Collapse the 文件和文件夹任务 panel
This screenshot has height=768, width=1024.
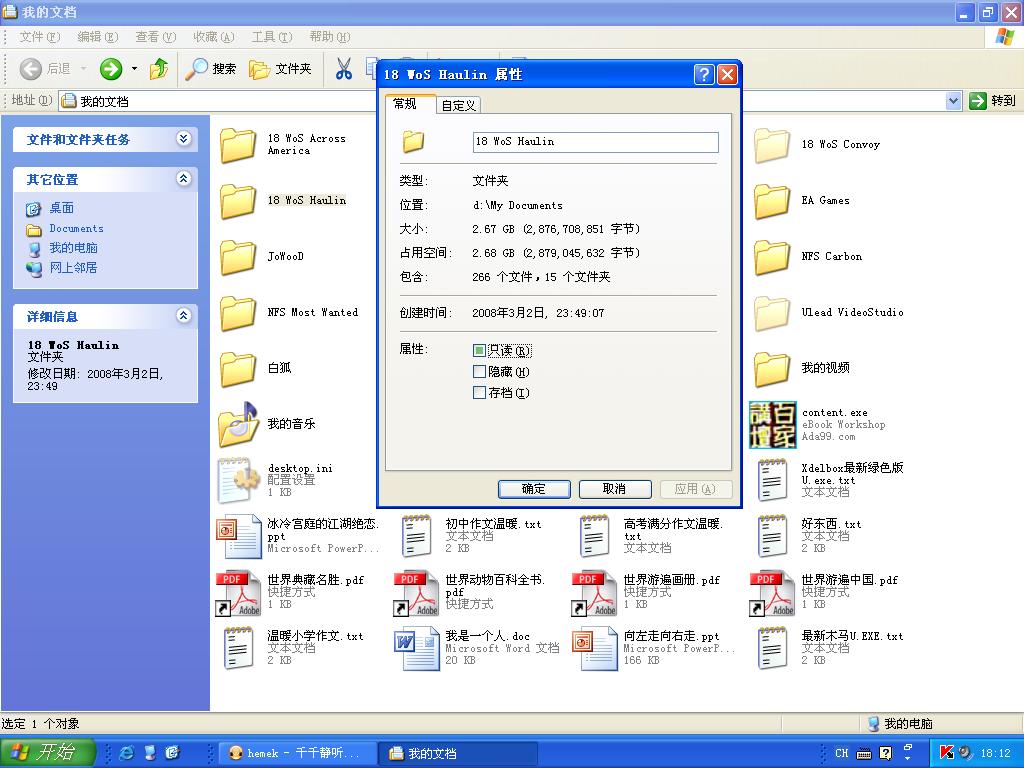[x=184, y=139]
